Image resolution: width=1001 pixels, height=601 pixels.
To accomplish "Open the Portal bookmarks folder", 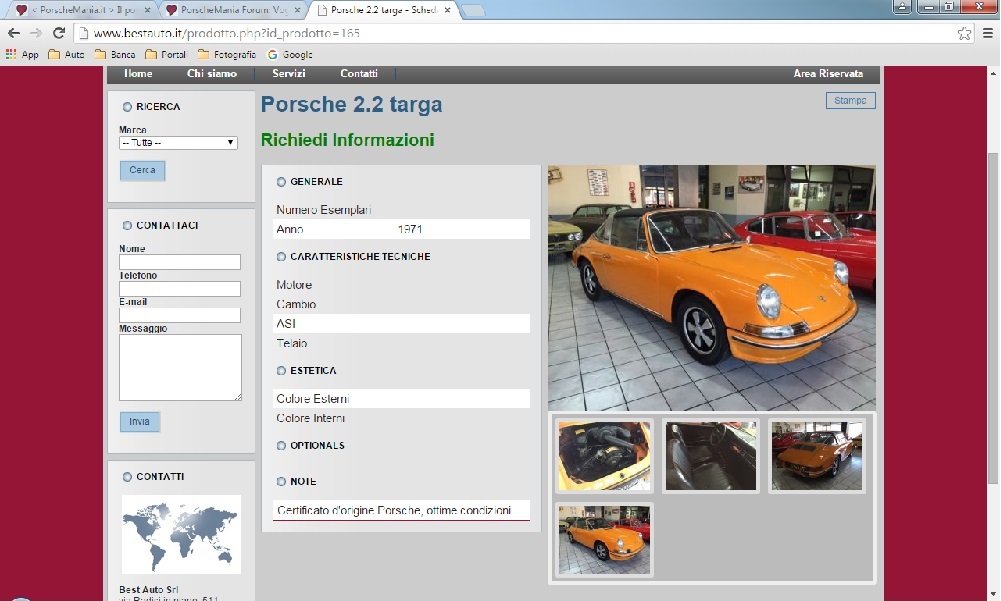I will coord(165,54).
